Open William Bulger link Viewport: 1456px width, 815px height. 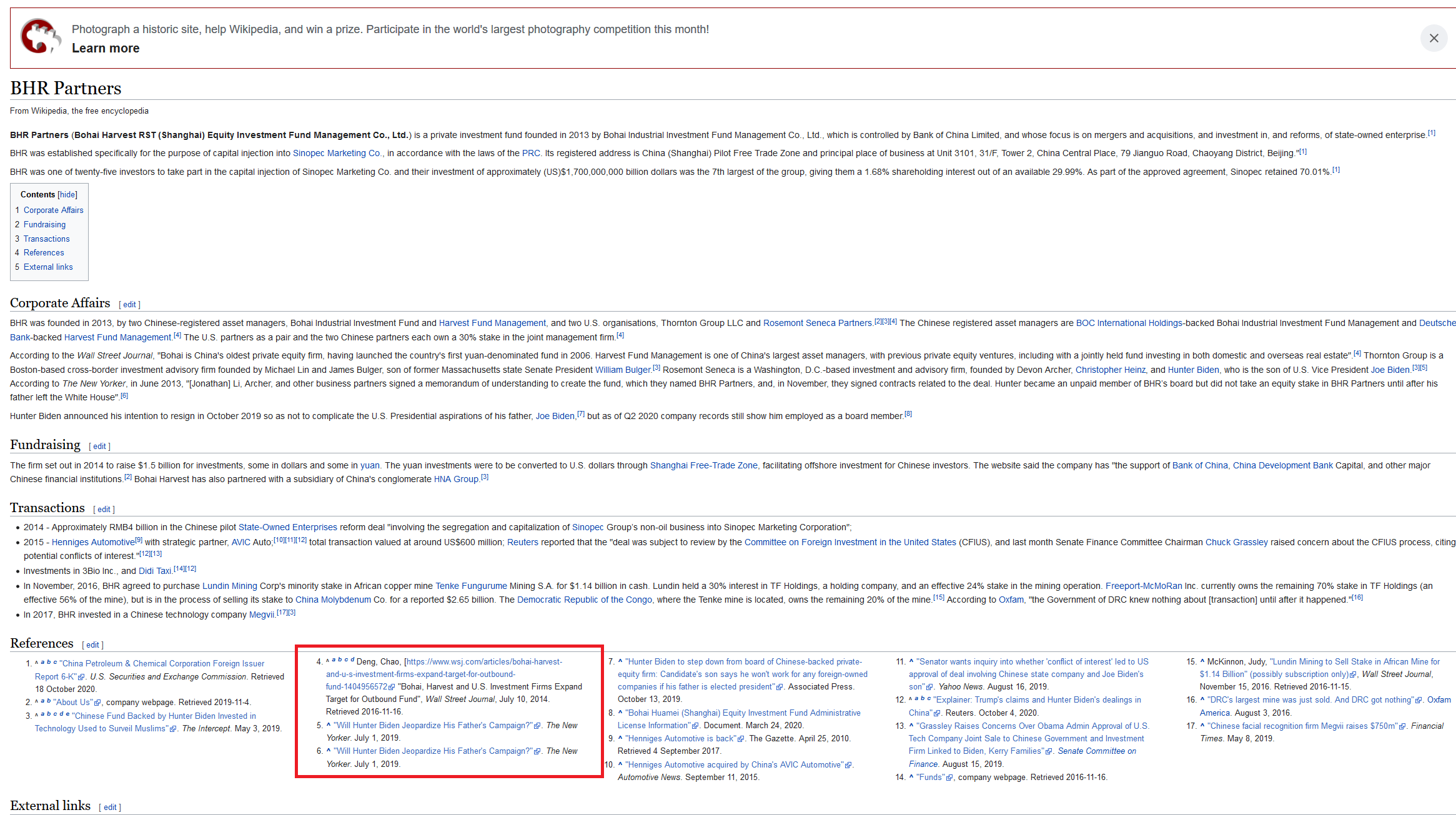tap(623, 370)
